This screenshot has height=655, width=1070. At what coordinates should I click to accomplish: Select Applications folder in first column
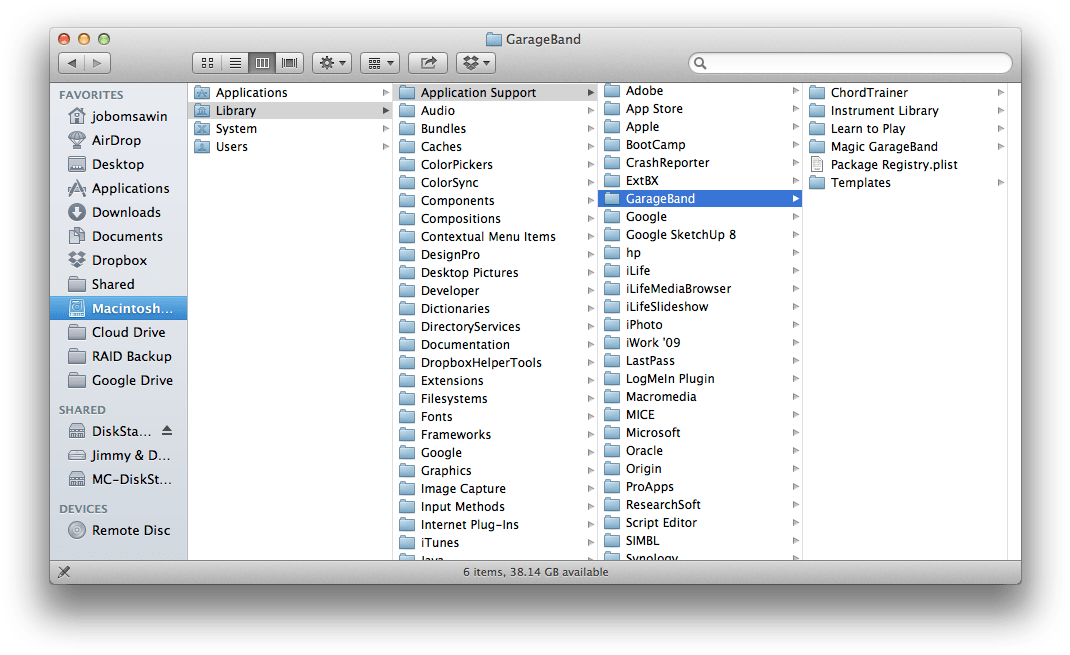point(290,92)
